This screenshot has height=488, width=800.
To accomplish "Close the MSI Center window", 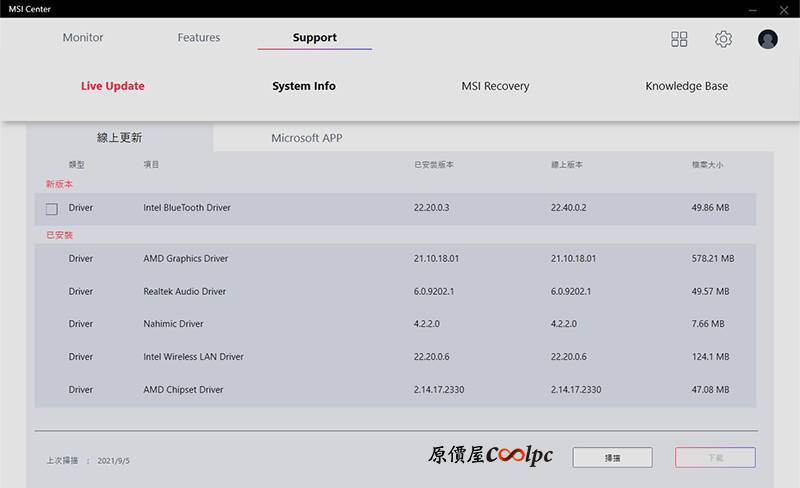I will 784,10.
